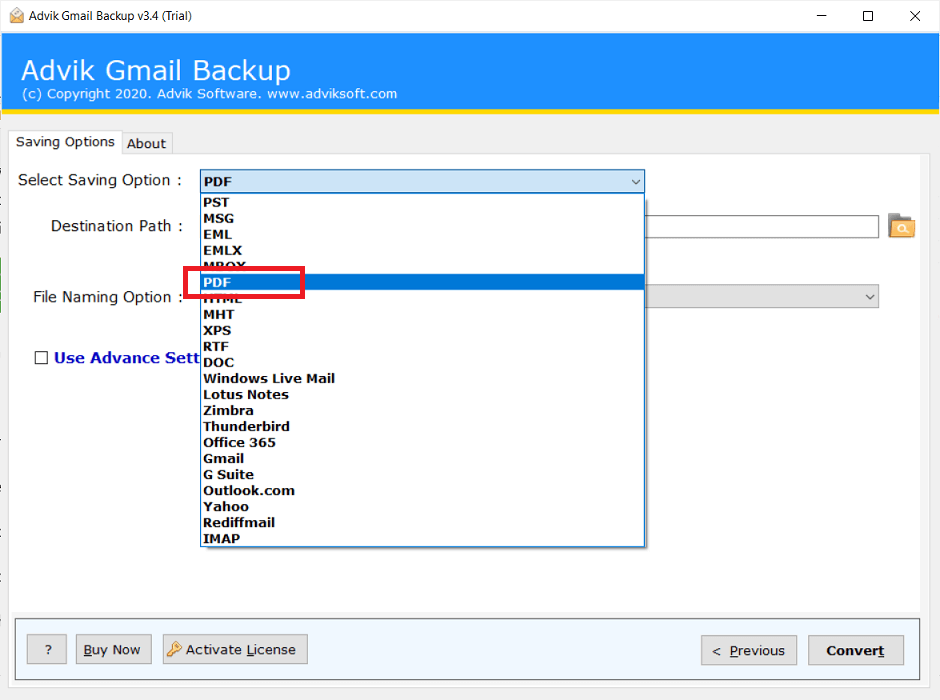Click the key icon on Activate License button

pos(175,649)
